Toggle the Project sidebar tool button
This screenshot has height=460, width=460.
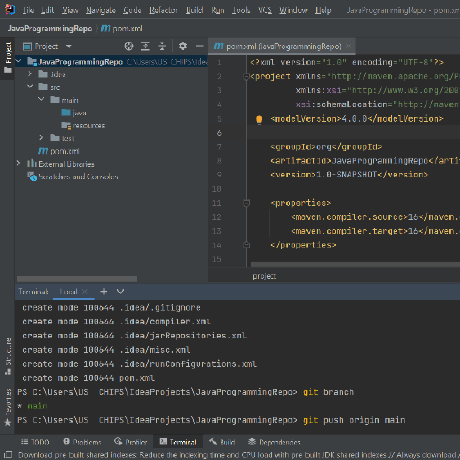[x=8, y=57]
